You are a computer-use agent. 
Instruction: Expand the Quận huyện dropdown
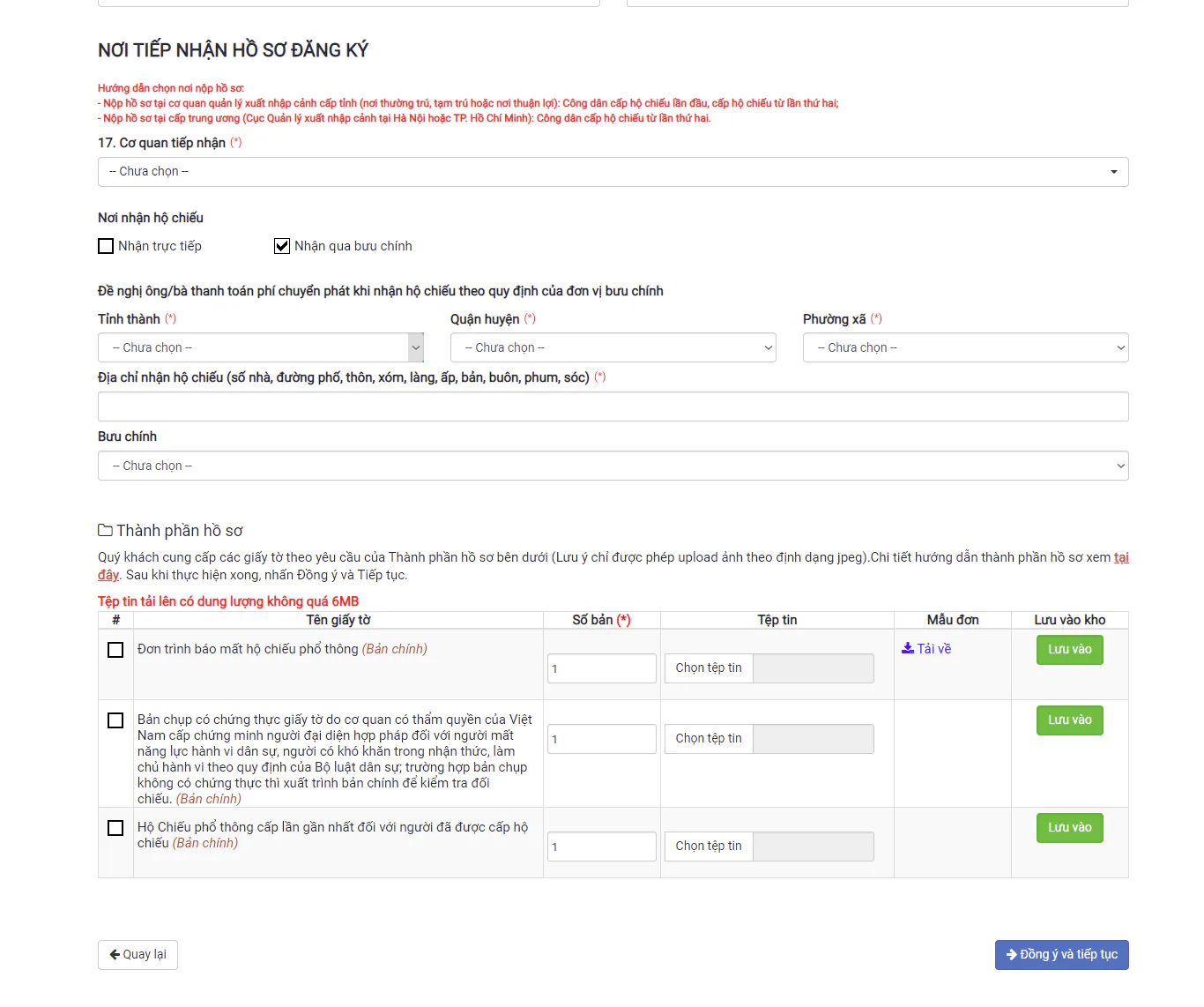[x=613, y=347]
